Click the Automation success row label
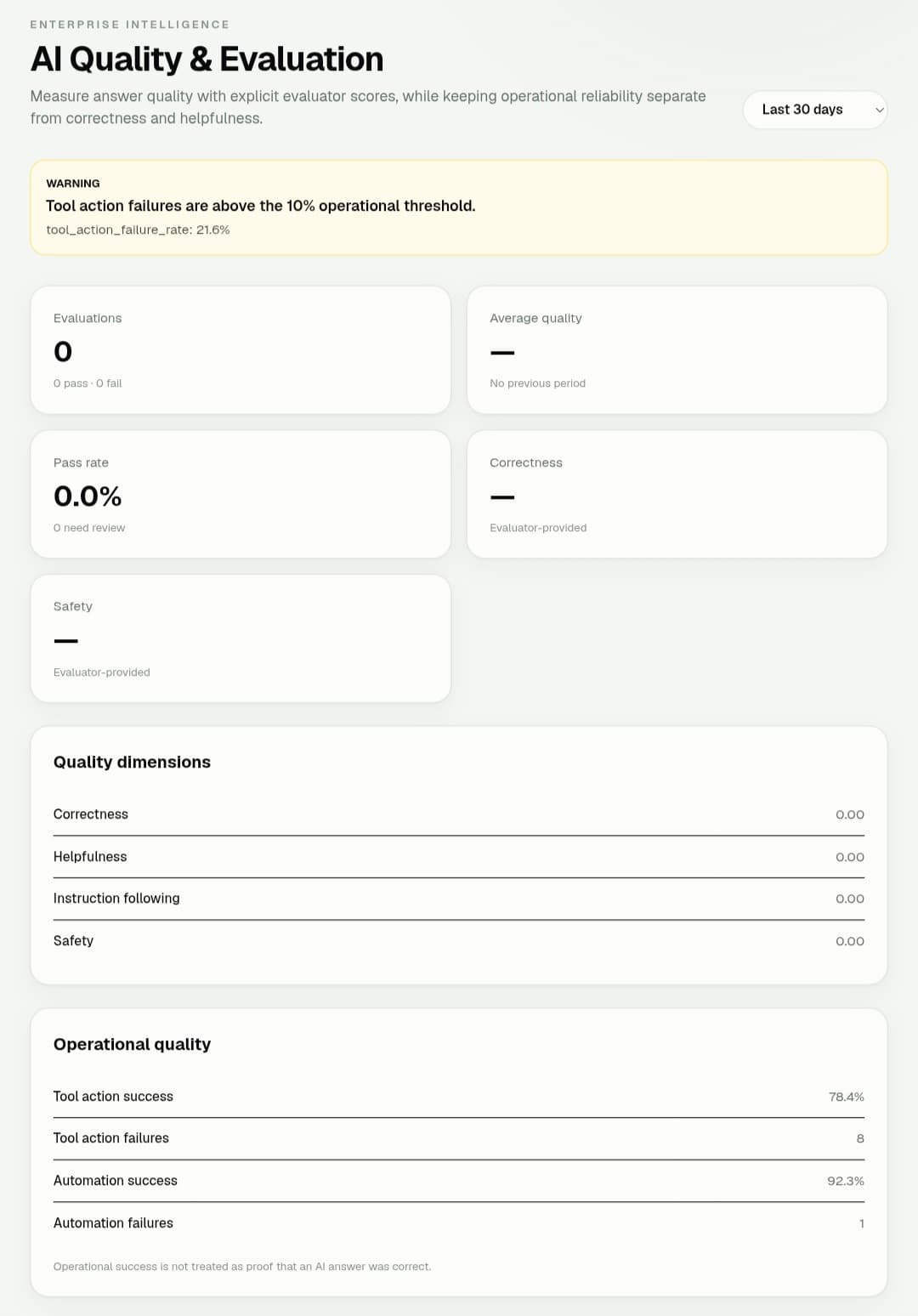This screenshot has width=918, height=1316. click(x=116, y=1181)
